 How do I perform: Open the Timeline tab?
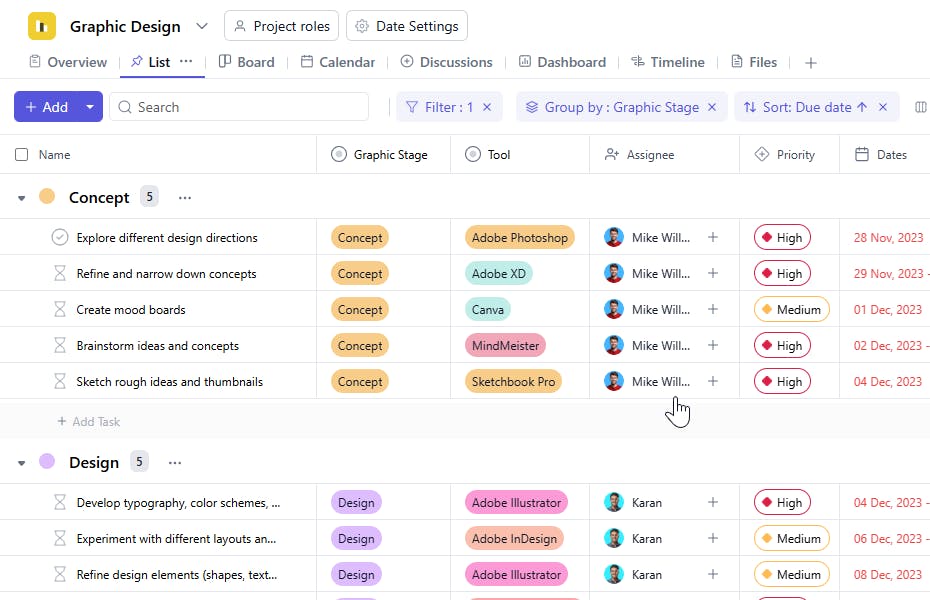point(667,62)
